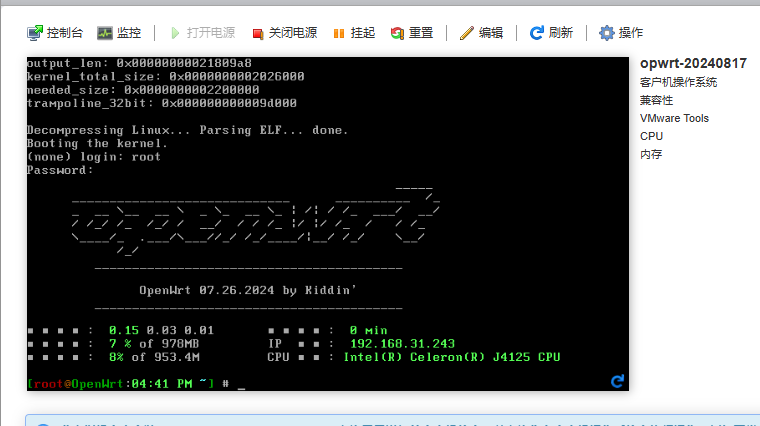Click the VMware Tools label
Viewport: 760px width, 426px height.
[x=674, y=118]
